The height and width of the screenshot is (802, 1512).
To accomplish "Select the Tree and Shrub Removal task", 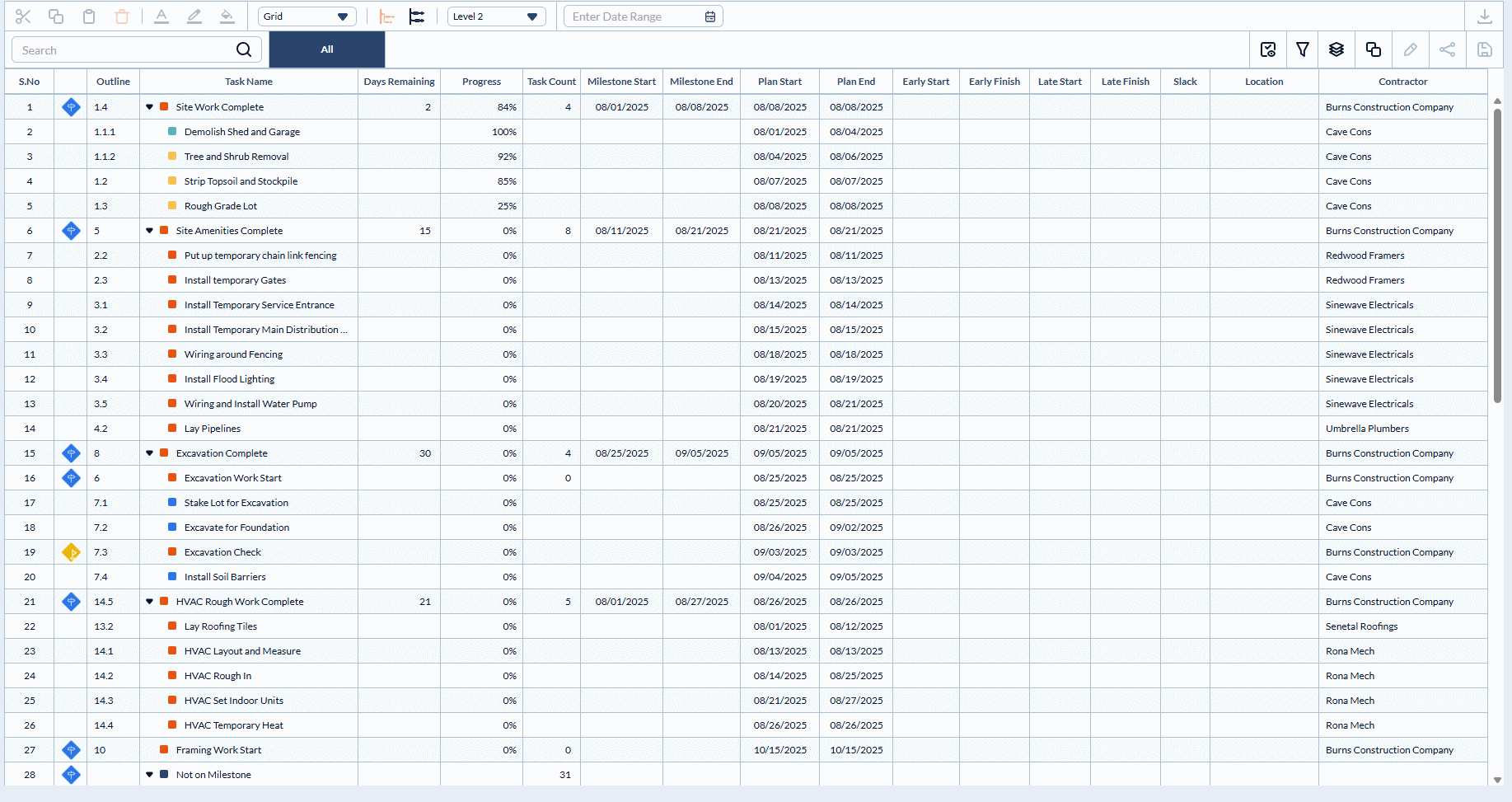I will point(236,157).
